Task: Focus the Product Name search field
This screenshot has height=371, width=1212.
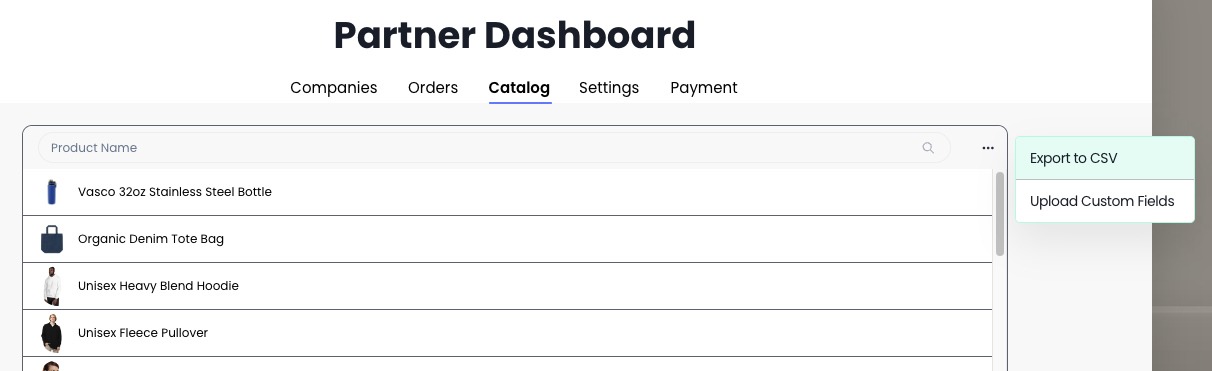Action: 494,148
